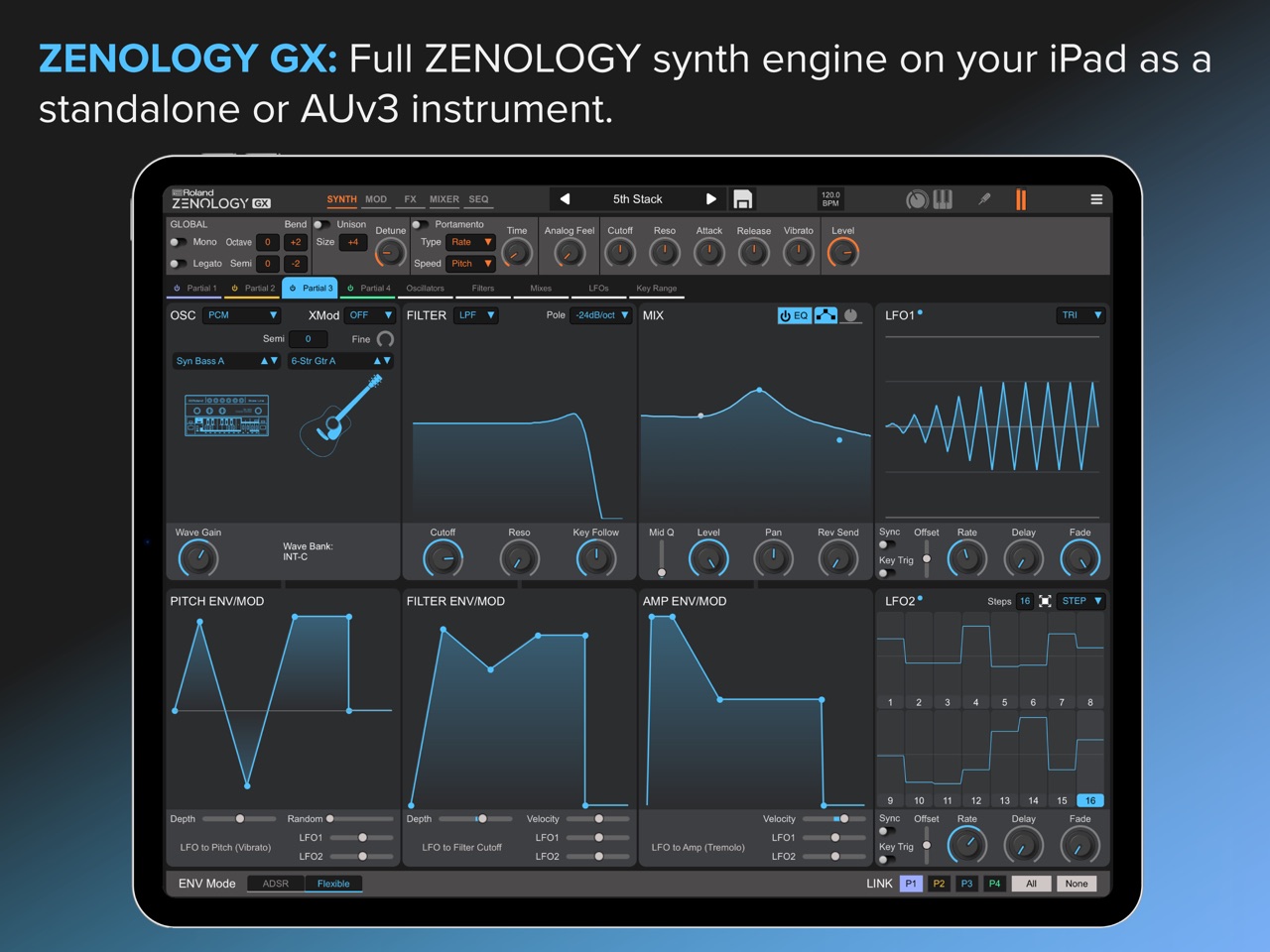This screenshot has height=952, width=1270.
Task: Open the audio plug settings icon
Action: pyautogui.click(x=984, y=199)
